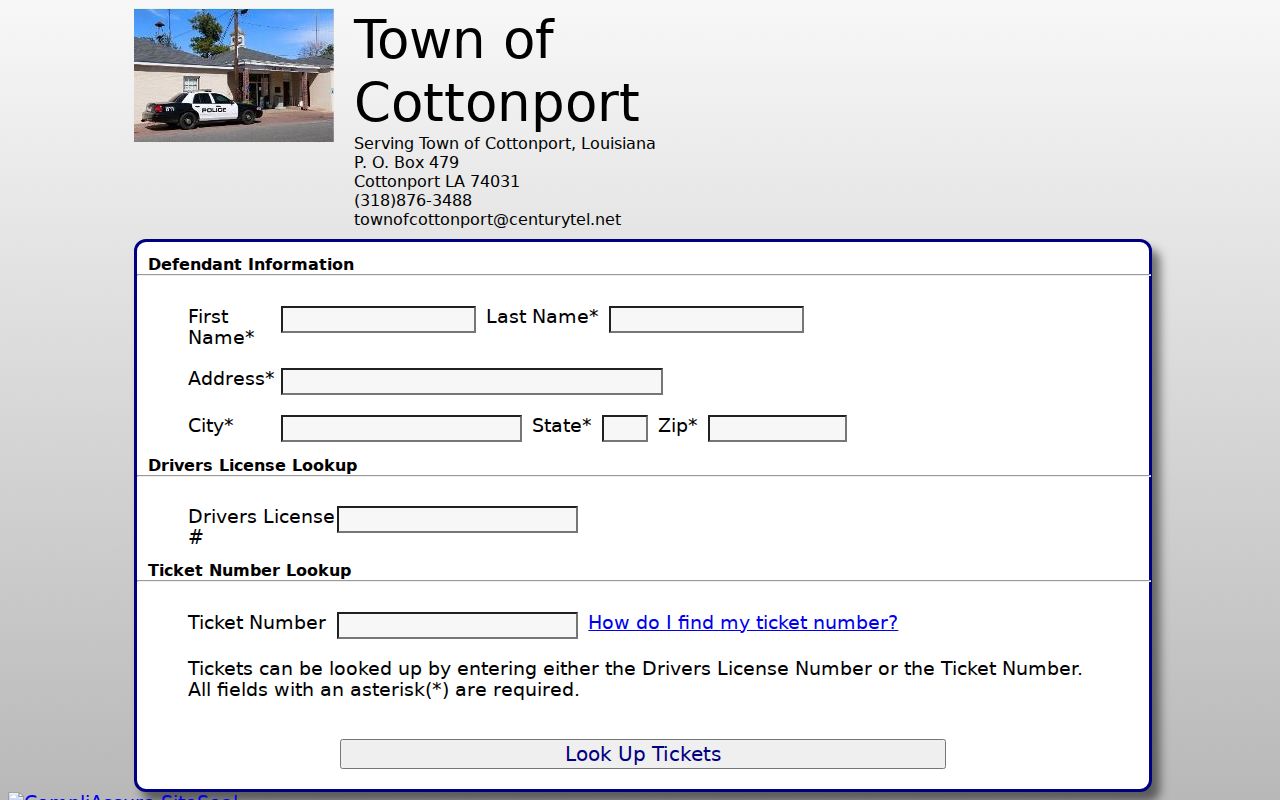Click the 'P. O. Box 479' text
Image resolution: width=1280 pixels, height=800 pixels.
tap(406, 162)
